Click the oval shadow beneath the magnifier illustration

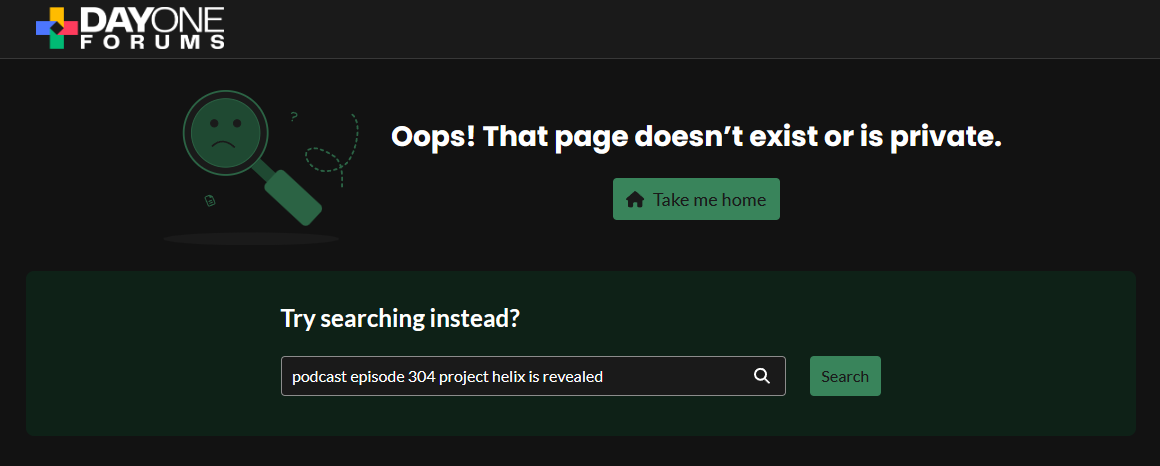[251, 239]
